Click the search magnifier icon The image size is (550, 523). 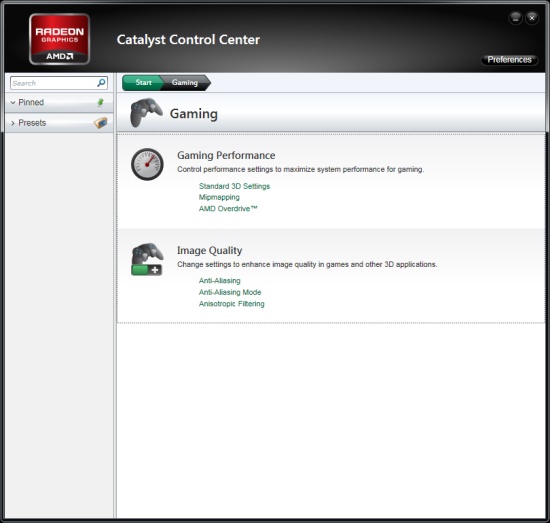pos(101,83)
